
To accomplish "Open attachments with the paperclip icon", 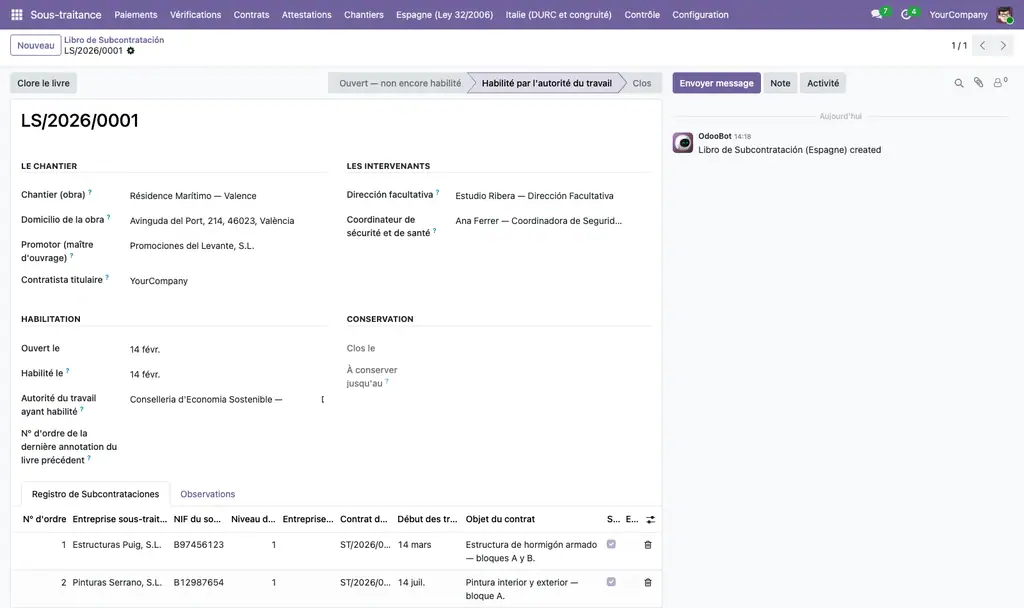I will click(978, 82).
